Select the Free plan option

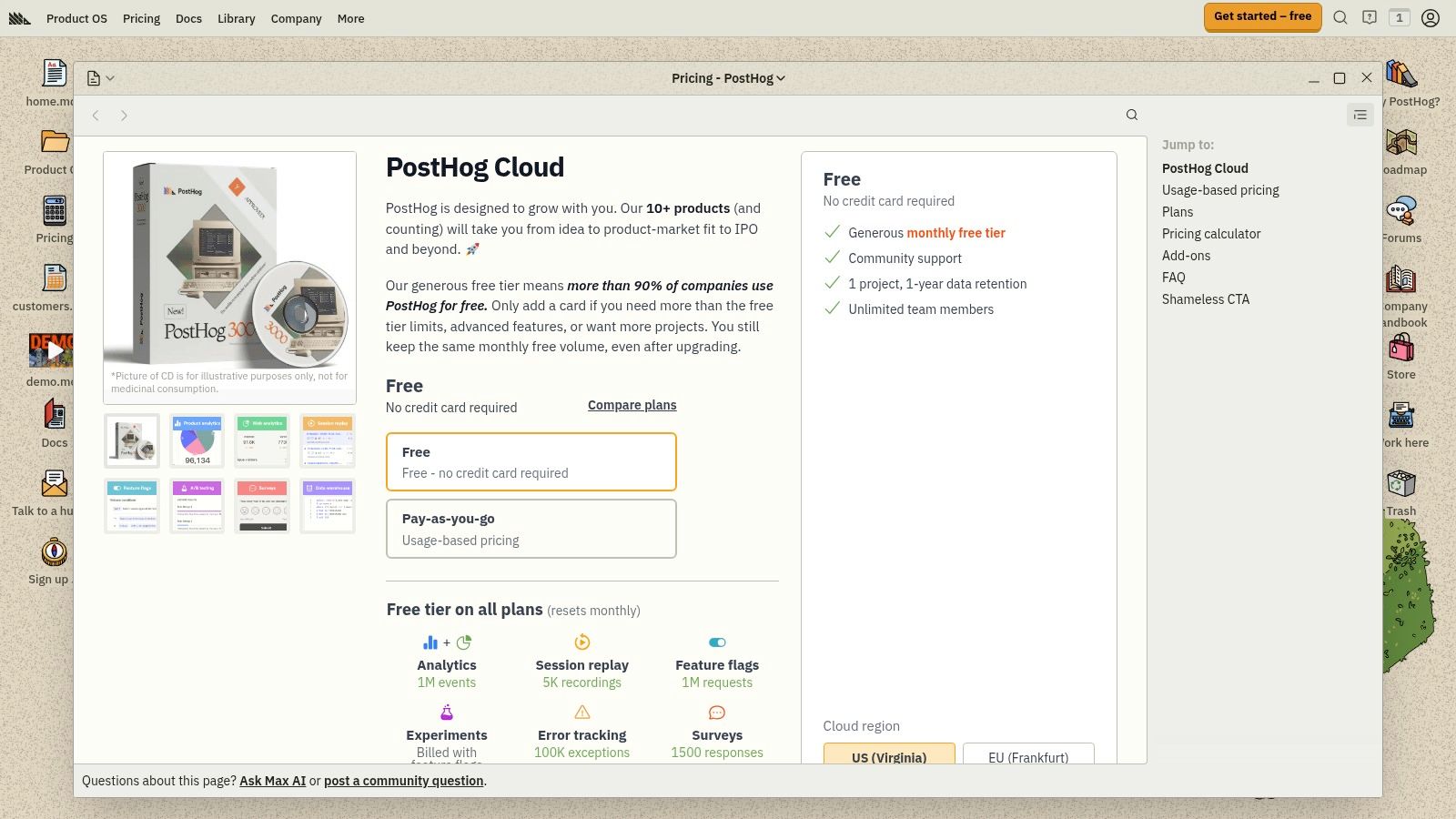(x=531, y=461)
